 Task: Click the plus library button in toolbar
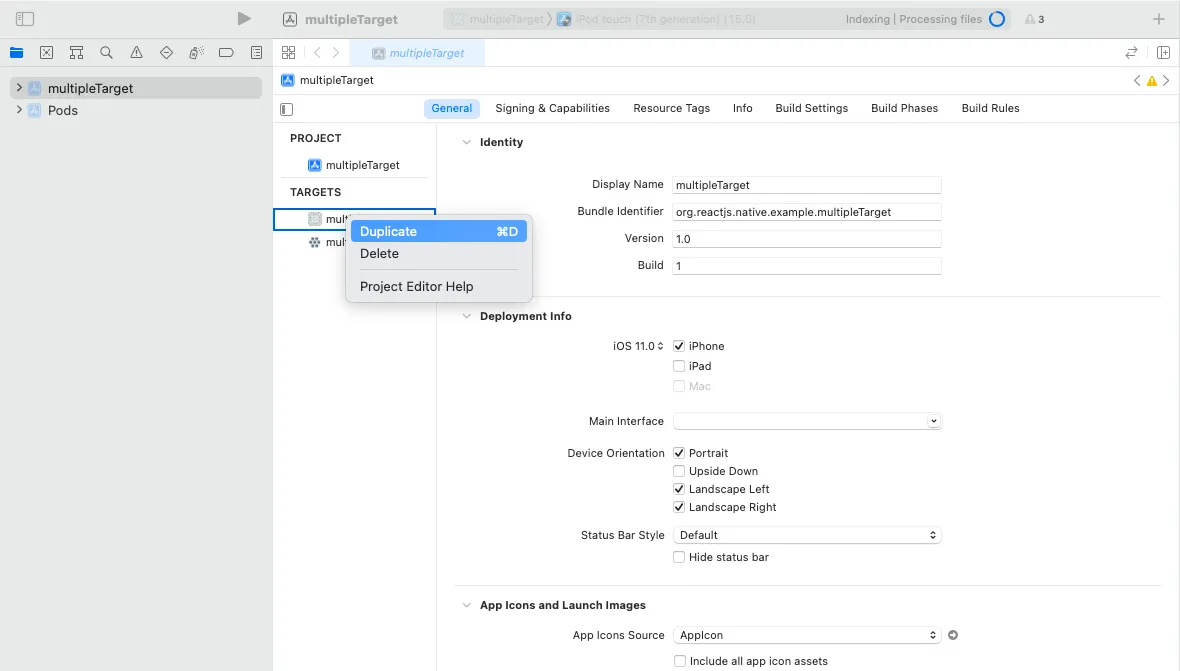coord(1159,19)
